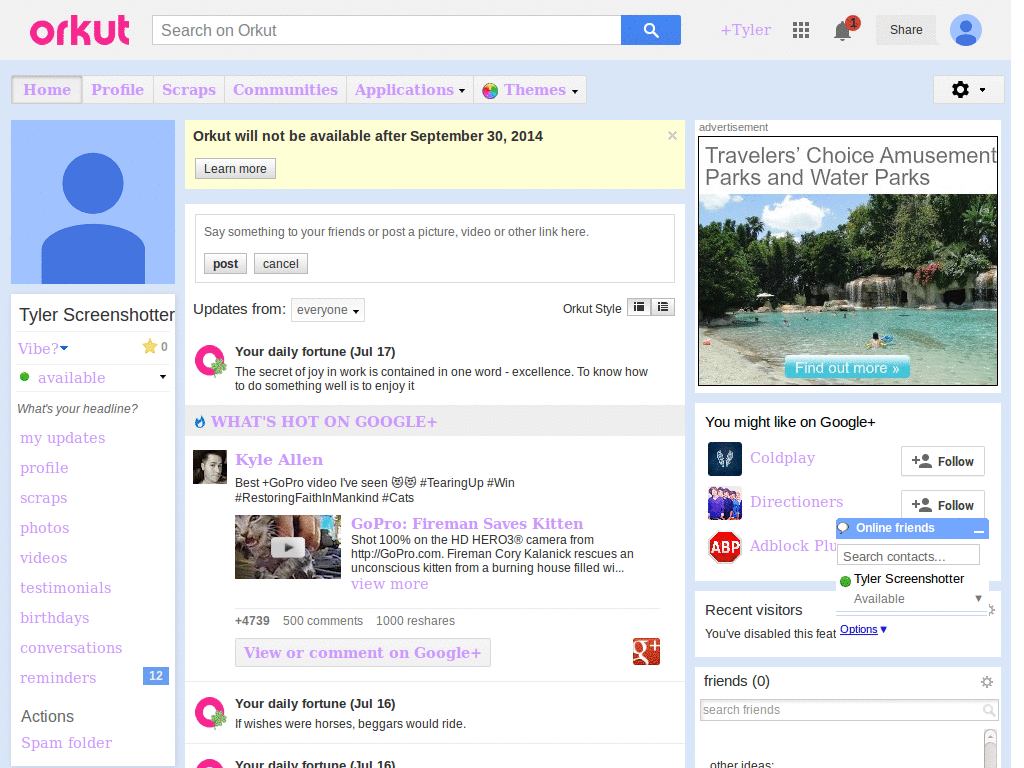Screen dimensions: 1024x768
Task: Open photos in the sidebar
Action: point(44,528)
